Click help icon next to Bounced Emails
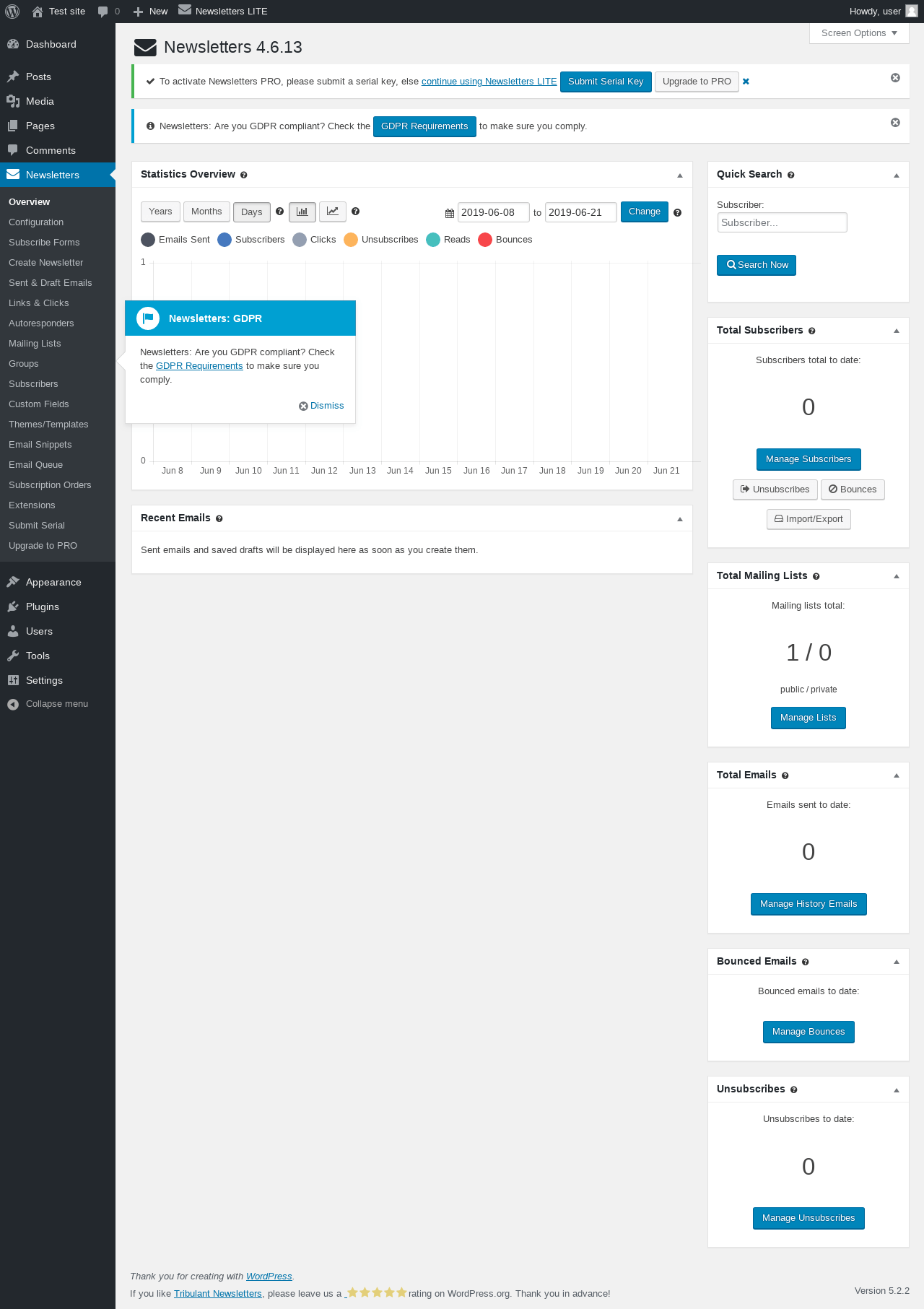This screenshot has height=1309, width=924. (x=806, y=962)
